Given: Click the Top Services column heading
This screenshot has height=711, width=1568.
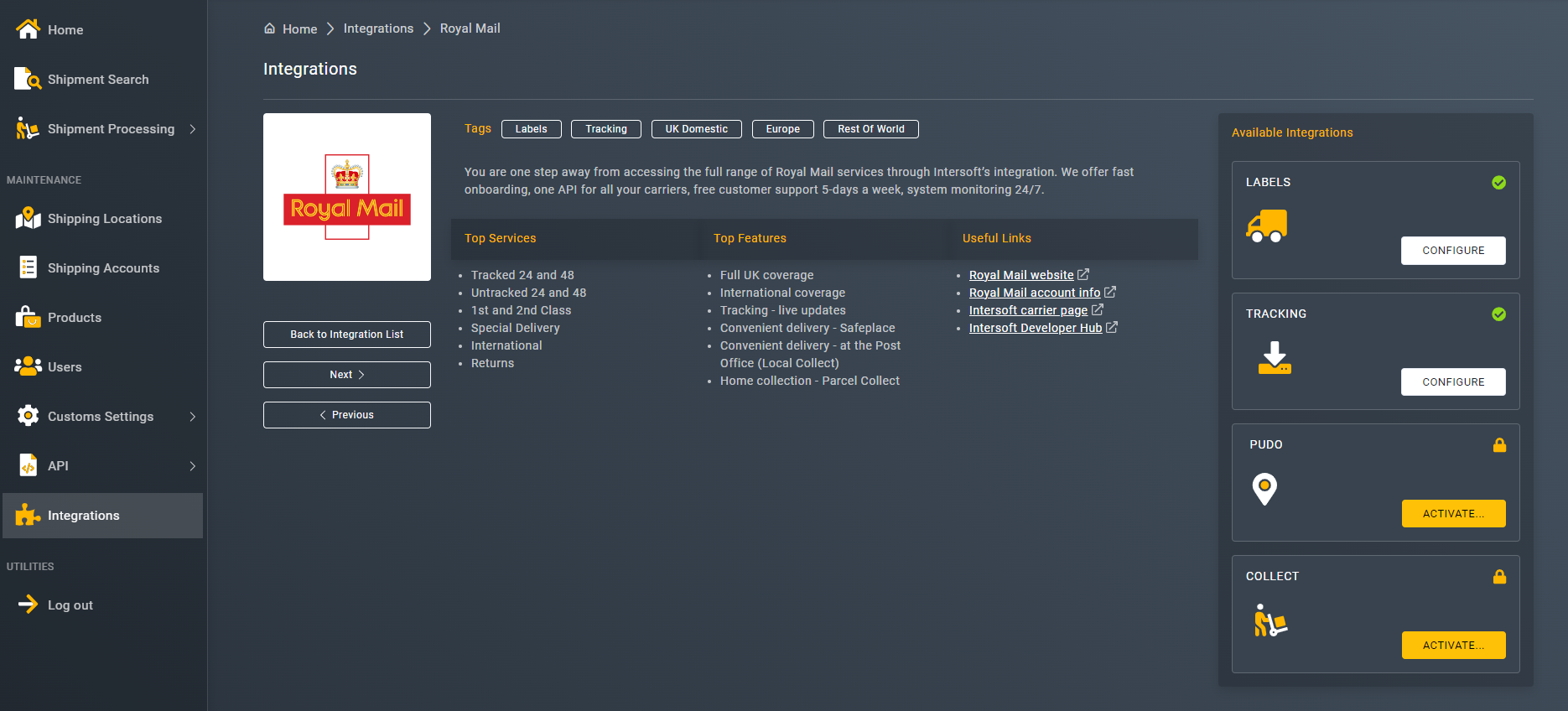Looking at the screenshot, I should [x=501, y=238].
